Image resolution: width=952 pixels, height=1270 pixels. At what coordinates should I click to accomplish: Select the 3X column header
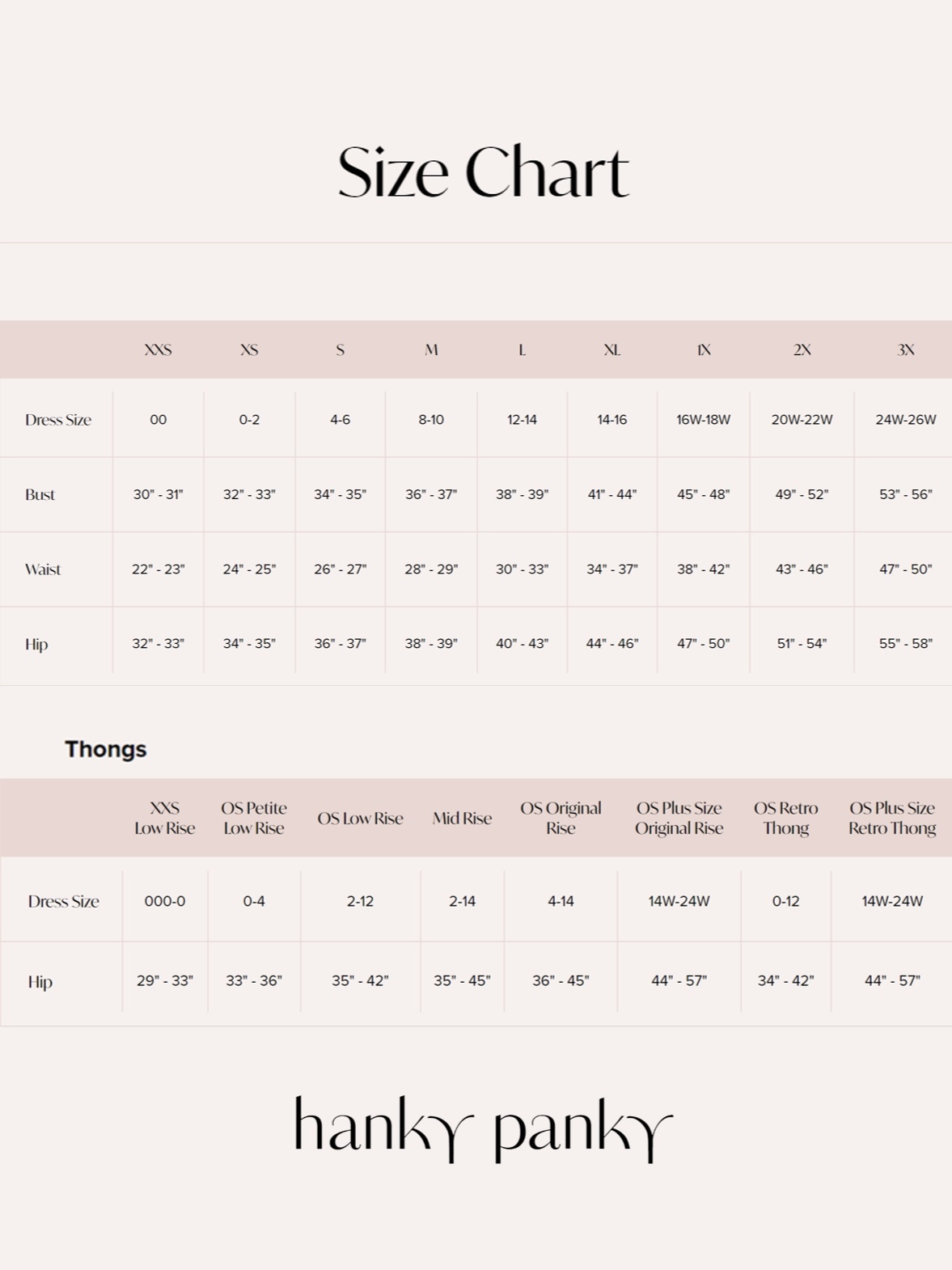(905, 350)
